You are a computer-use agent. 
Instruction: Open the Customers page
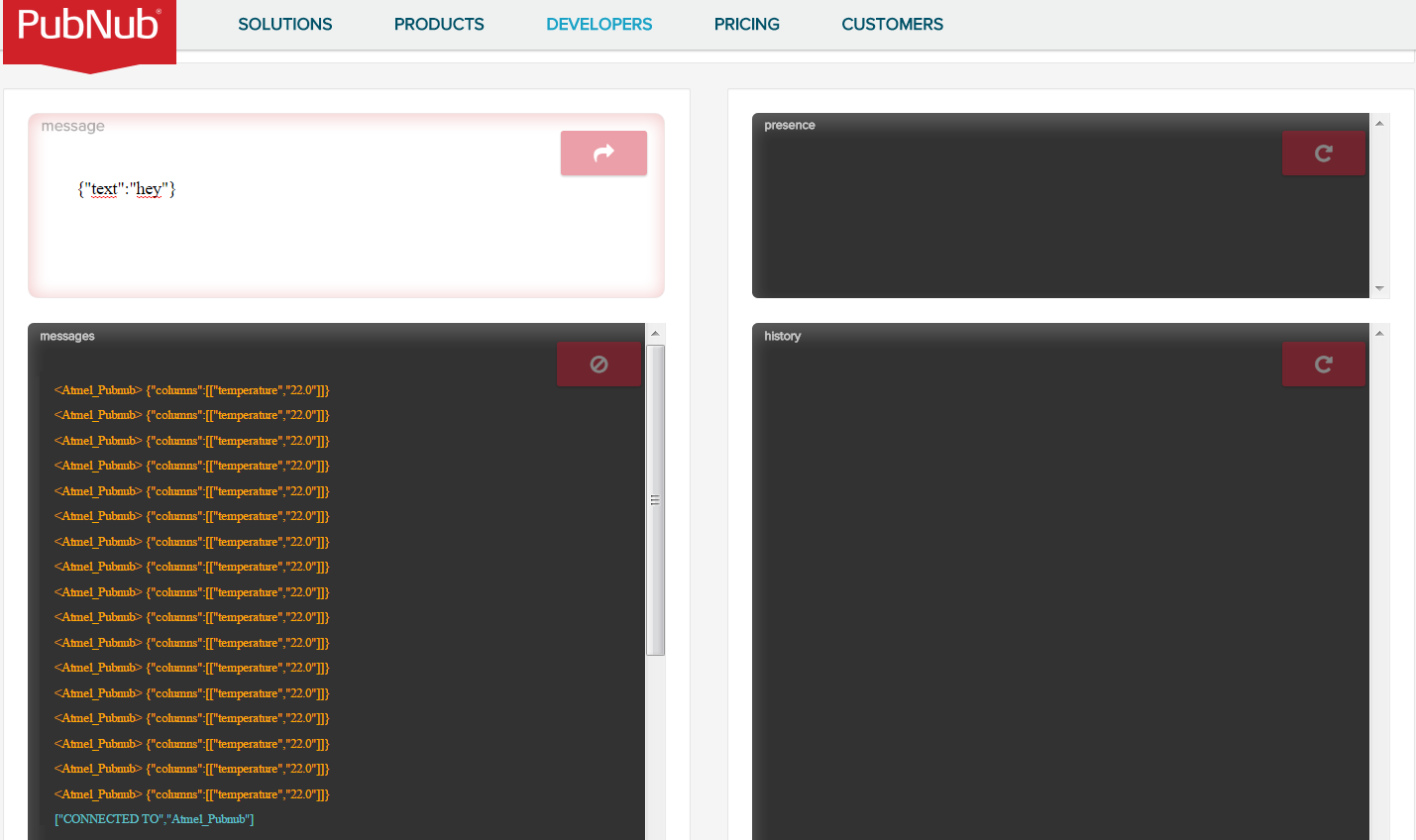(893, 24)
